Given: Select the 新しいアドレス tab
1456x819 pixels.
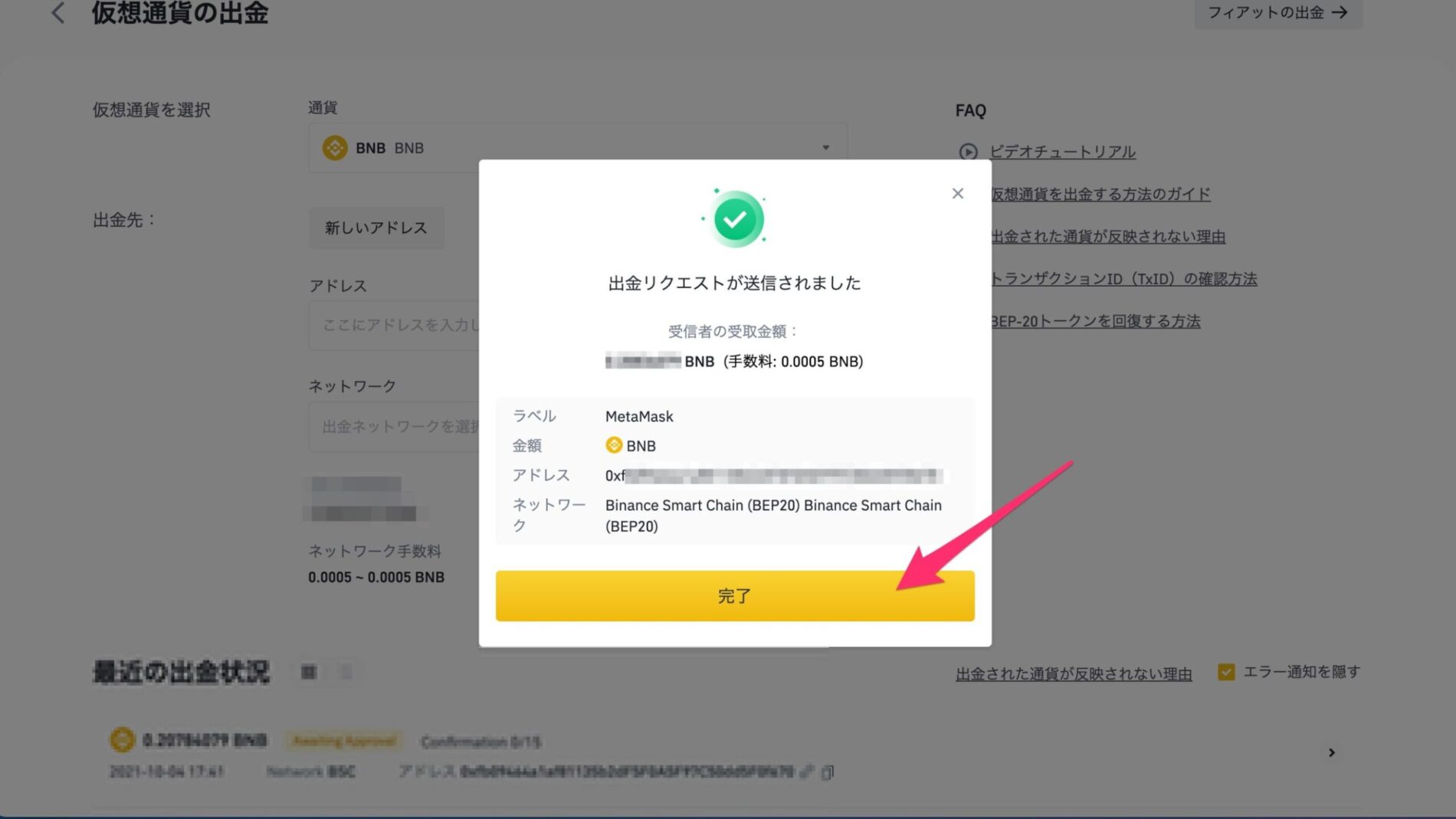Looking at the screenshot, I should click(375, 228).
